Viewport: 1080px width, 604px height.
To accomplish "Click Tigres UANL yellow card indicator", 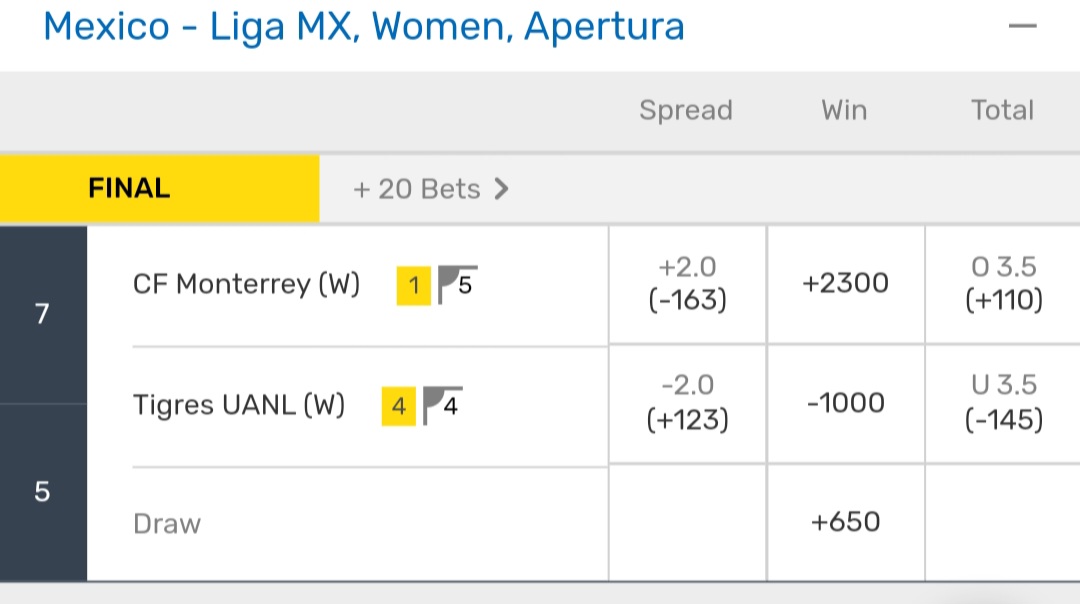I will pos(398,407).
